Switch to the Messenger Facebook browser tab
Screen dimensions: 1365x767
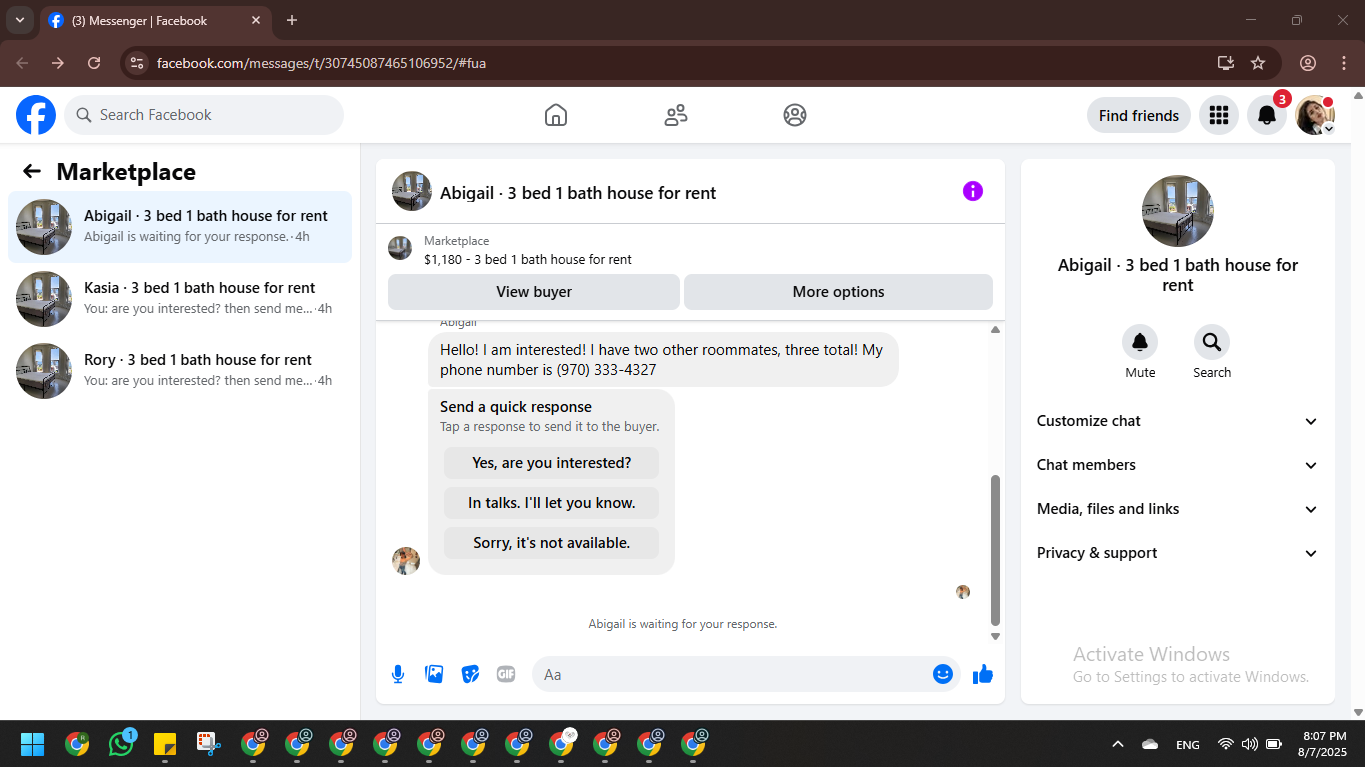click(155, 20)
